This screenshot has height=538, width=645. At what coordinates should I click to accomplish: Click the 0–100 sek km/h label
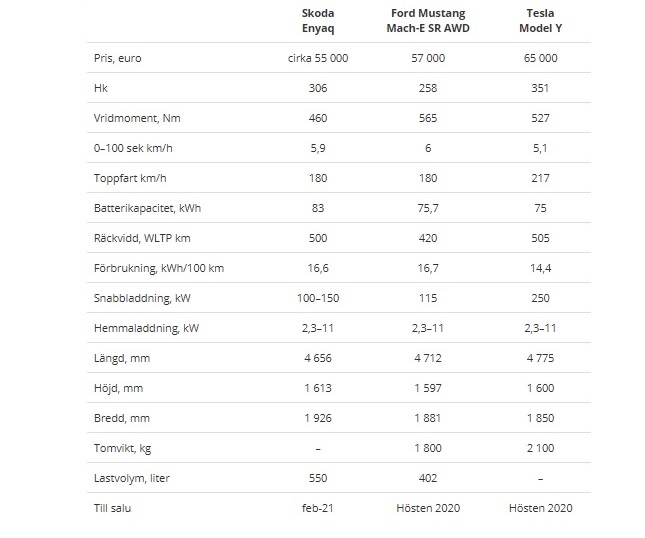click(x=133, y=148)
